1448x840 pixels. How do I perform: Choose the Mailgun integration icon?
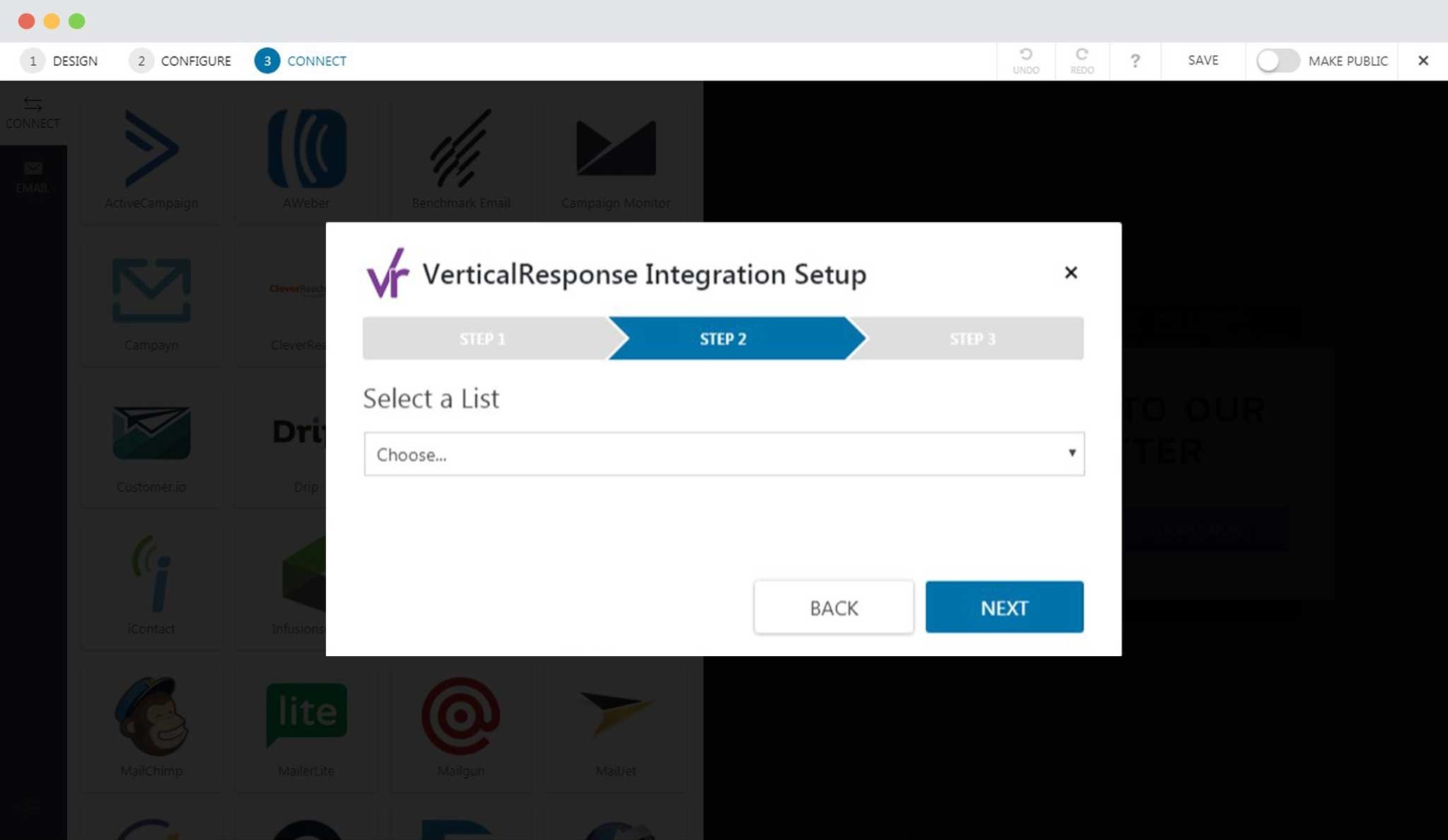(x=461, y=716)
